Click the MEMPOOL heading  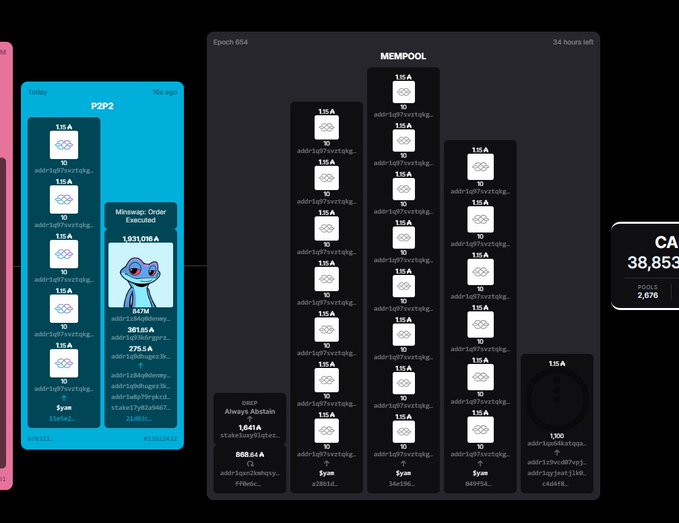pyautogui.click(x=403, y=56)
